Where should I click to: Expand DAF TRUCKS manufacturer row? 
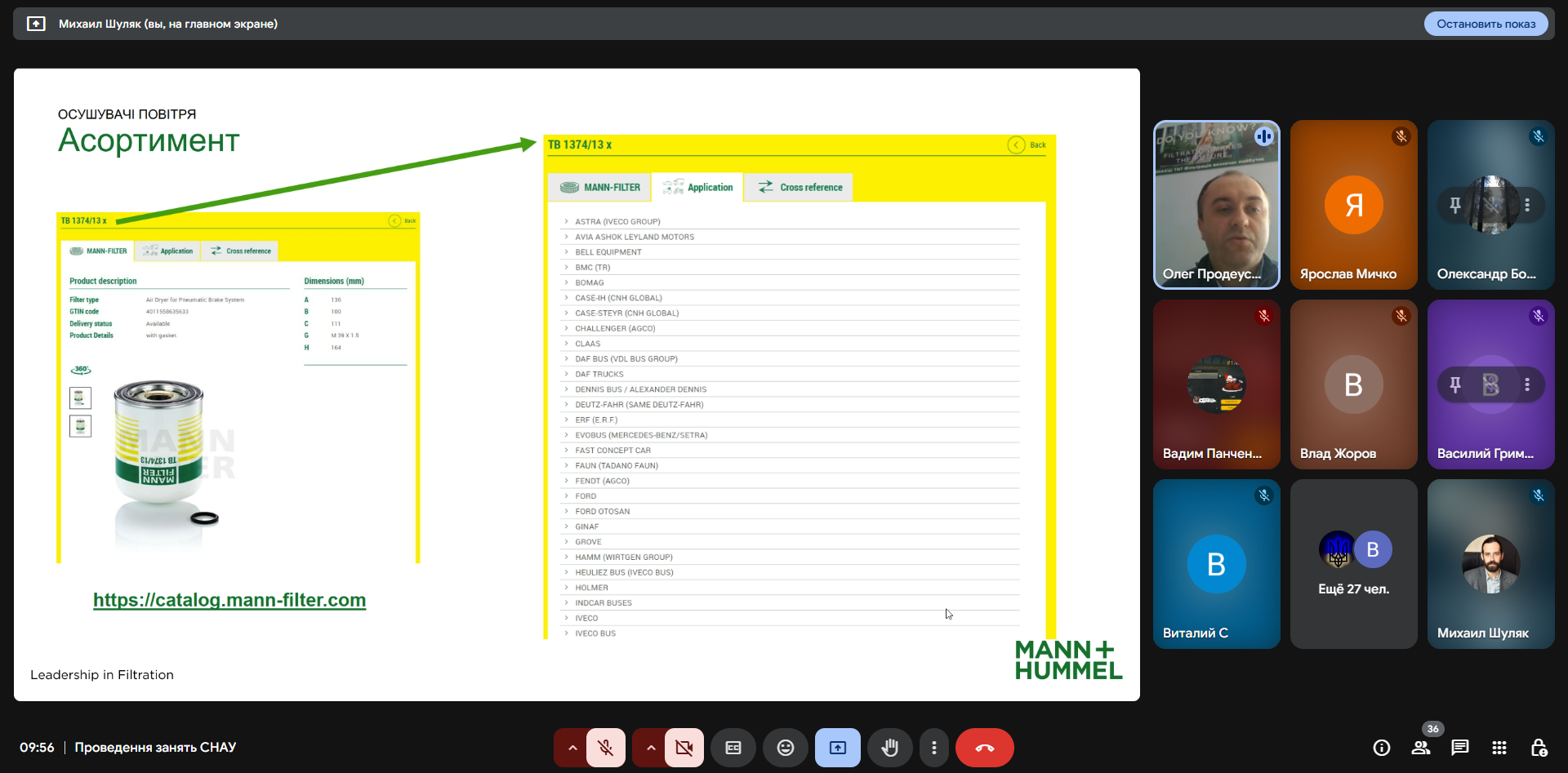[791, 374]
